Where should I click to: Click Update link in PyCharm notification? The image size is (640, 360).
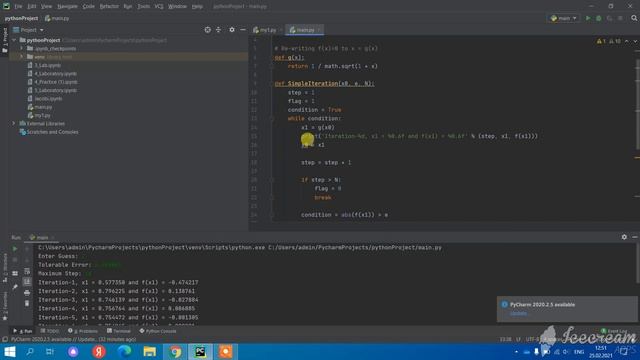point(518,313)
